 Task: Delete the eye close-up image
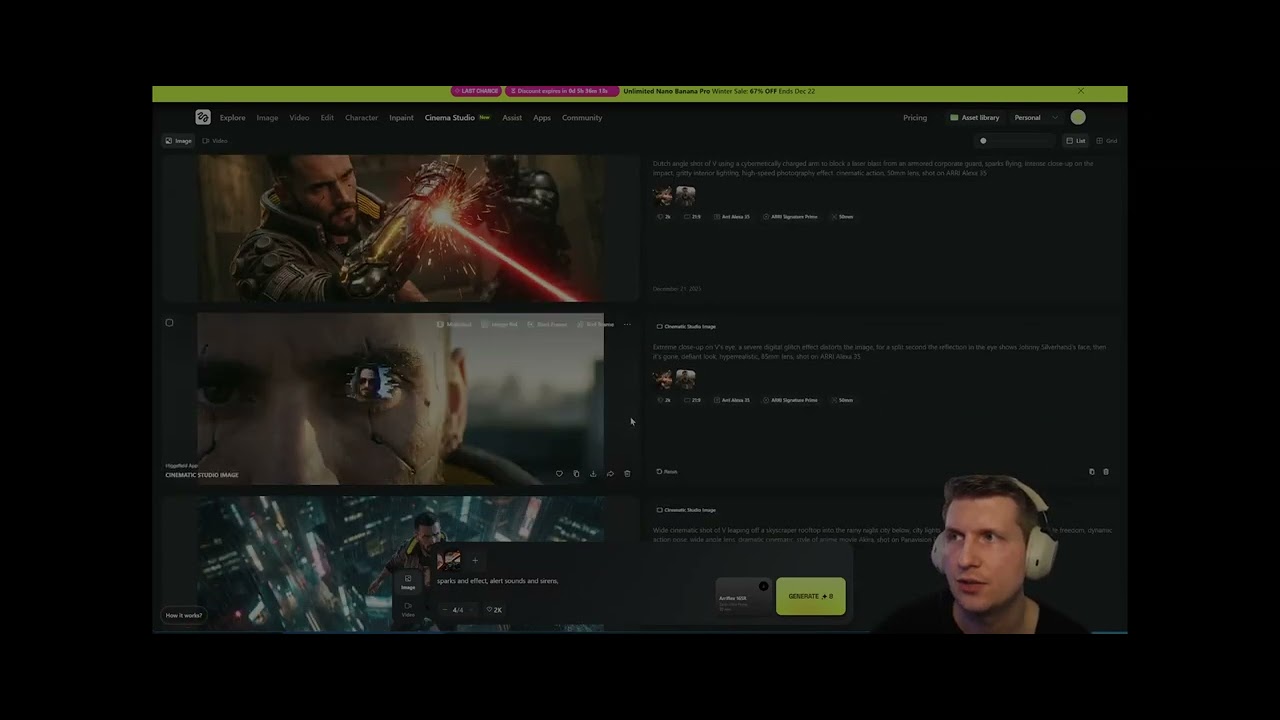point(627,474)
